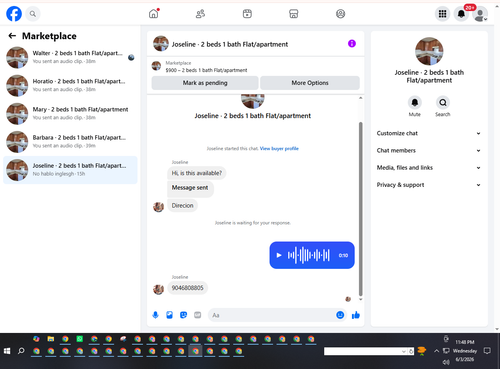Expand Privacy & support section

click(429, 185)
